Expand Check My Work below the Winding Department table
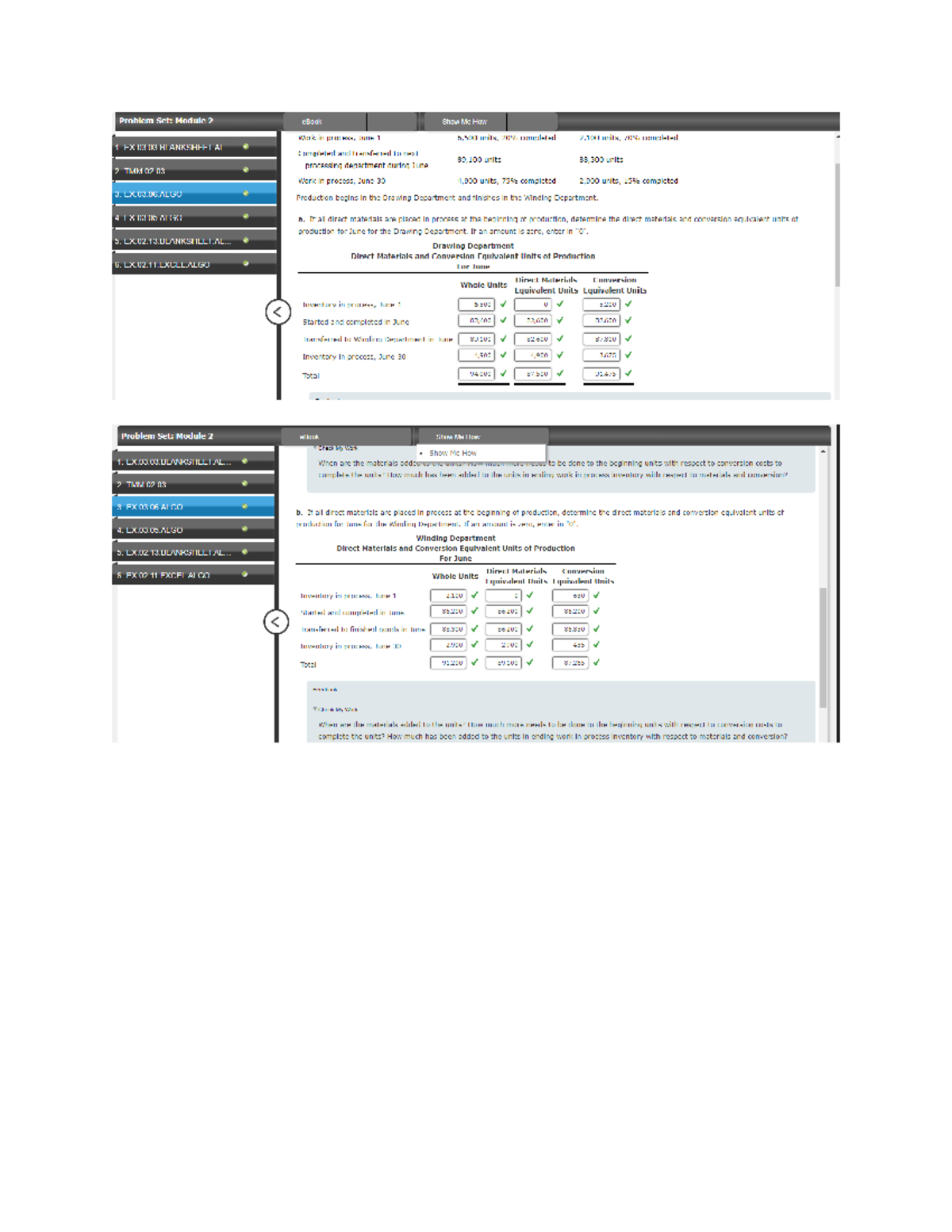Image resolution: width=952 pixels, height=1232 pixels. [335, 709]
